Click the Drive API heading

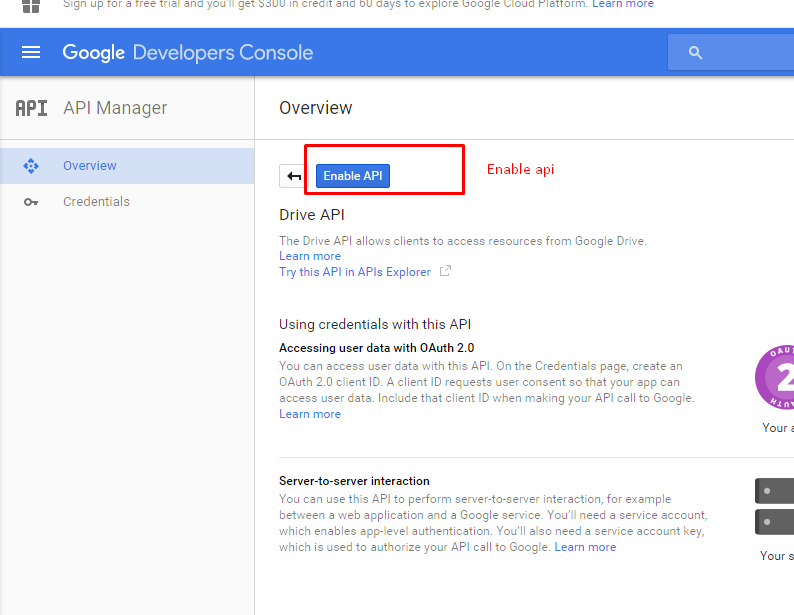point(312,215)
